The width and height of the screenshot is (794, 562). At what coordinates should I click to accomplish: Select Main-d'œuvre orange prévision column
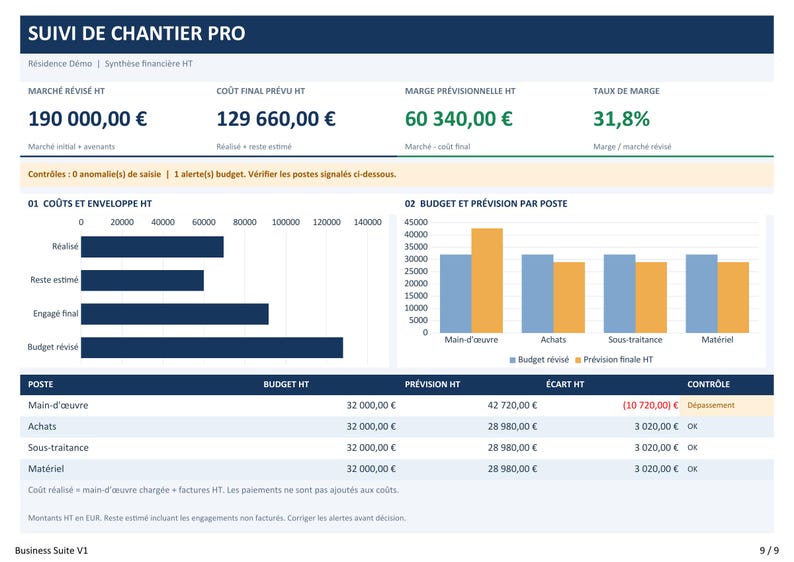[x=487, y=280]
